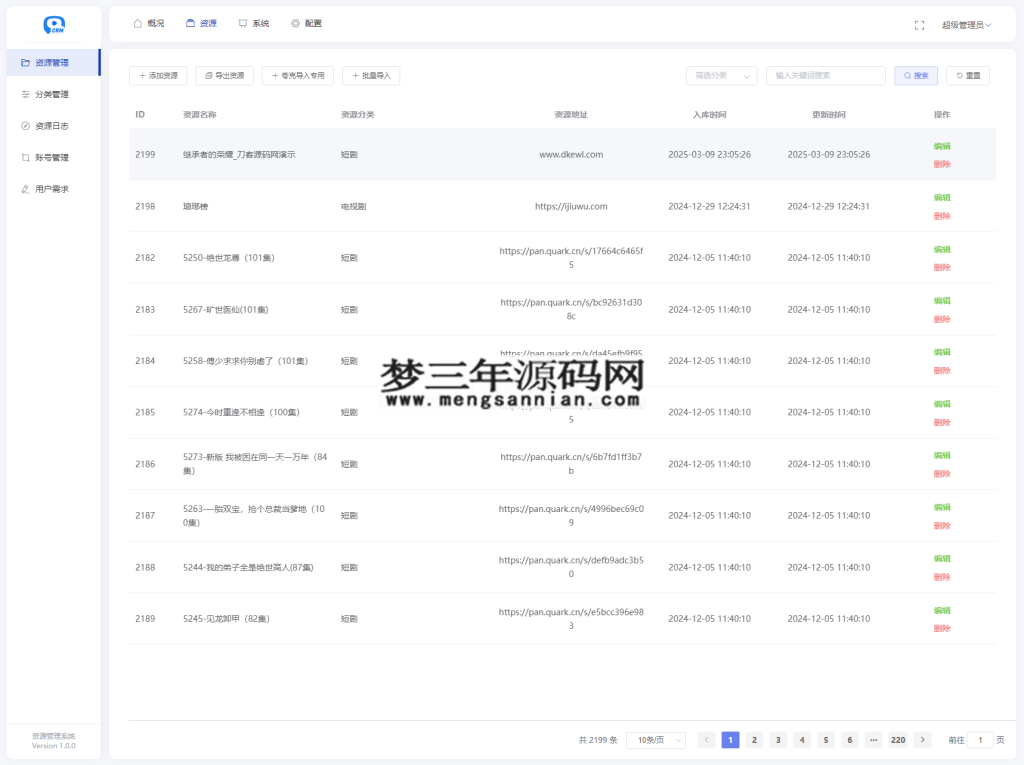
Task: Click the keyword search input field
Action: pyautogui.click(x=825, y=75)
